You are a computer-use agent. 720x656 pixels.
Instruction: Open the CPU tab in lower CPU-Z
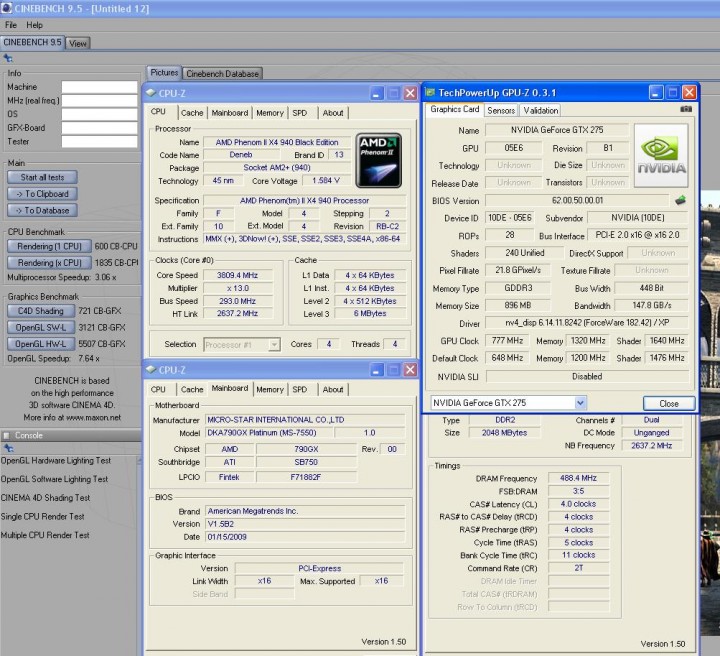(x=158, y=389)
